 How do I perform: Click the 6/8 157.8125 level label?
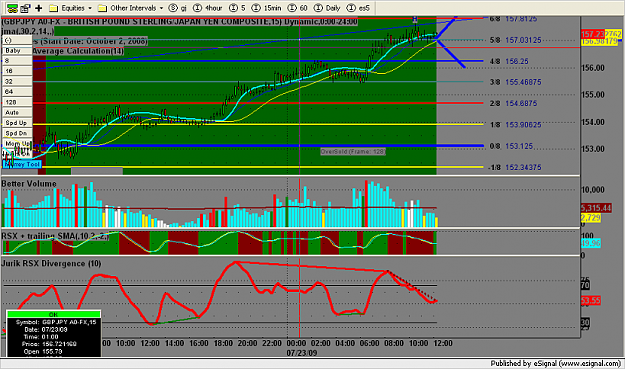tap(513, 19)
